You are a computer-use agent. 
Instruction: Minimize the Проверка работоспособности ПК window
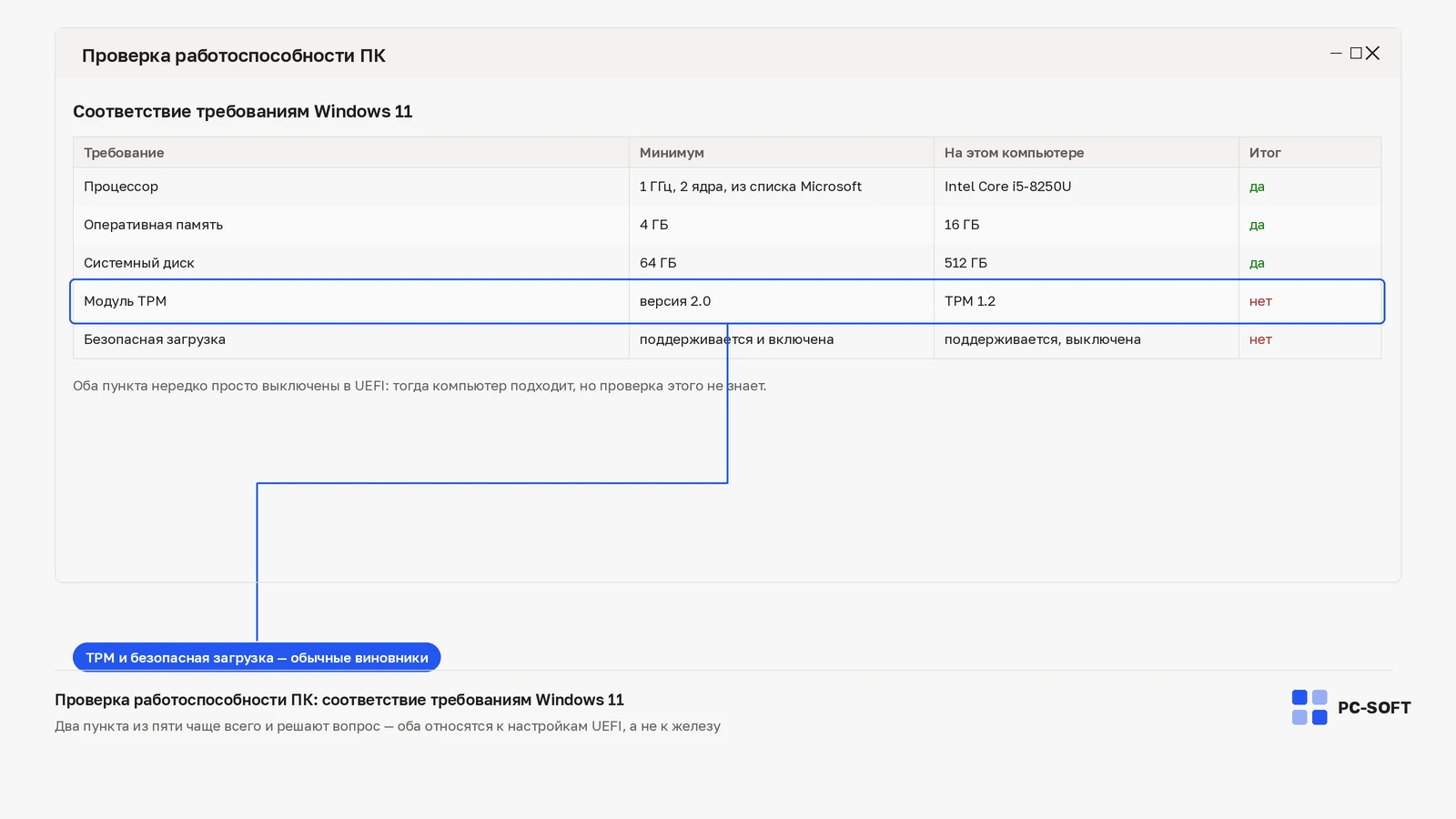1336,54
